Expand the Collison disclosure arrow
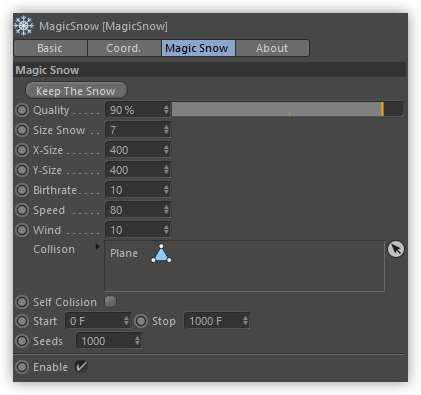The image size is (421, 395). point(97,247)
